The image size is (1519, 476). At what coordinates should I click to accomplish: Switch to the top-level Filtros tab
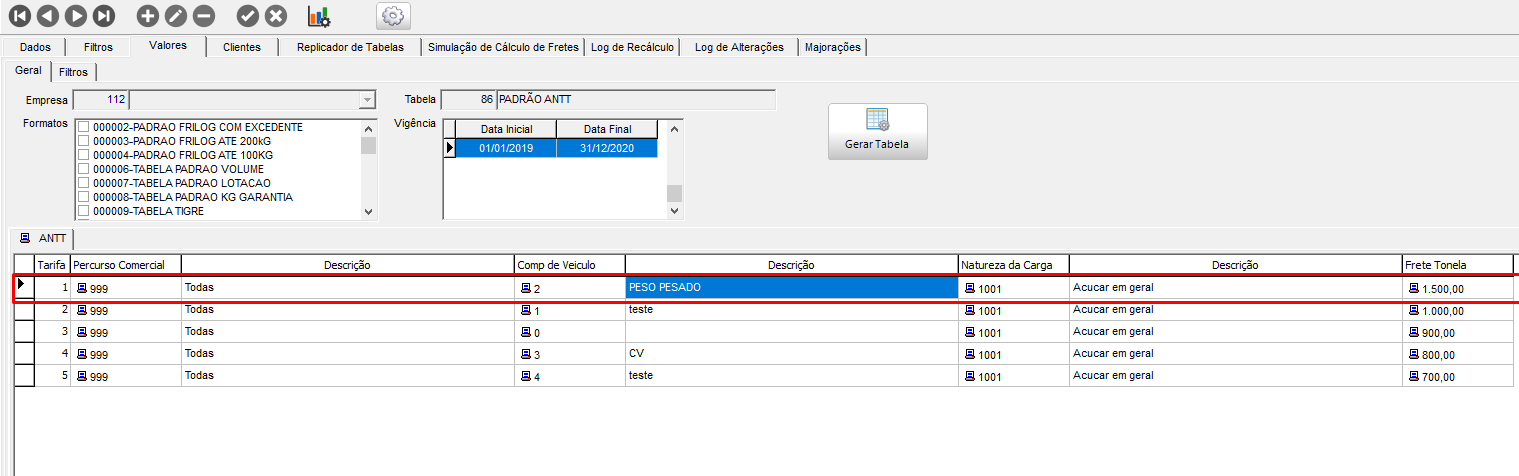98,47
